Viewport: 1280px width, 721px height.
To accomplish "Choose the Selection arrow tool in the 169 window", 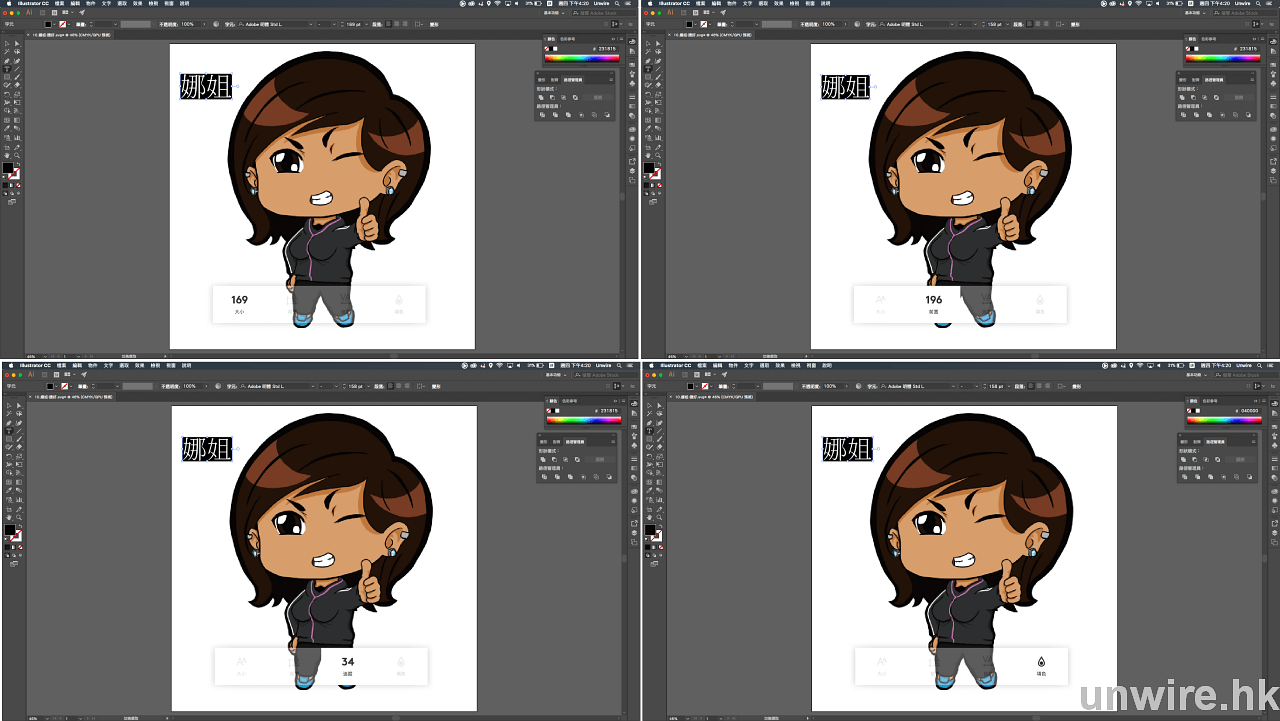I will (x=7, y=44).
